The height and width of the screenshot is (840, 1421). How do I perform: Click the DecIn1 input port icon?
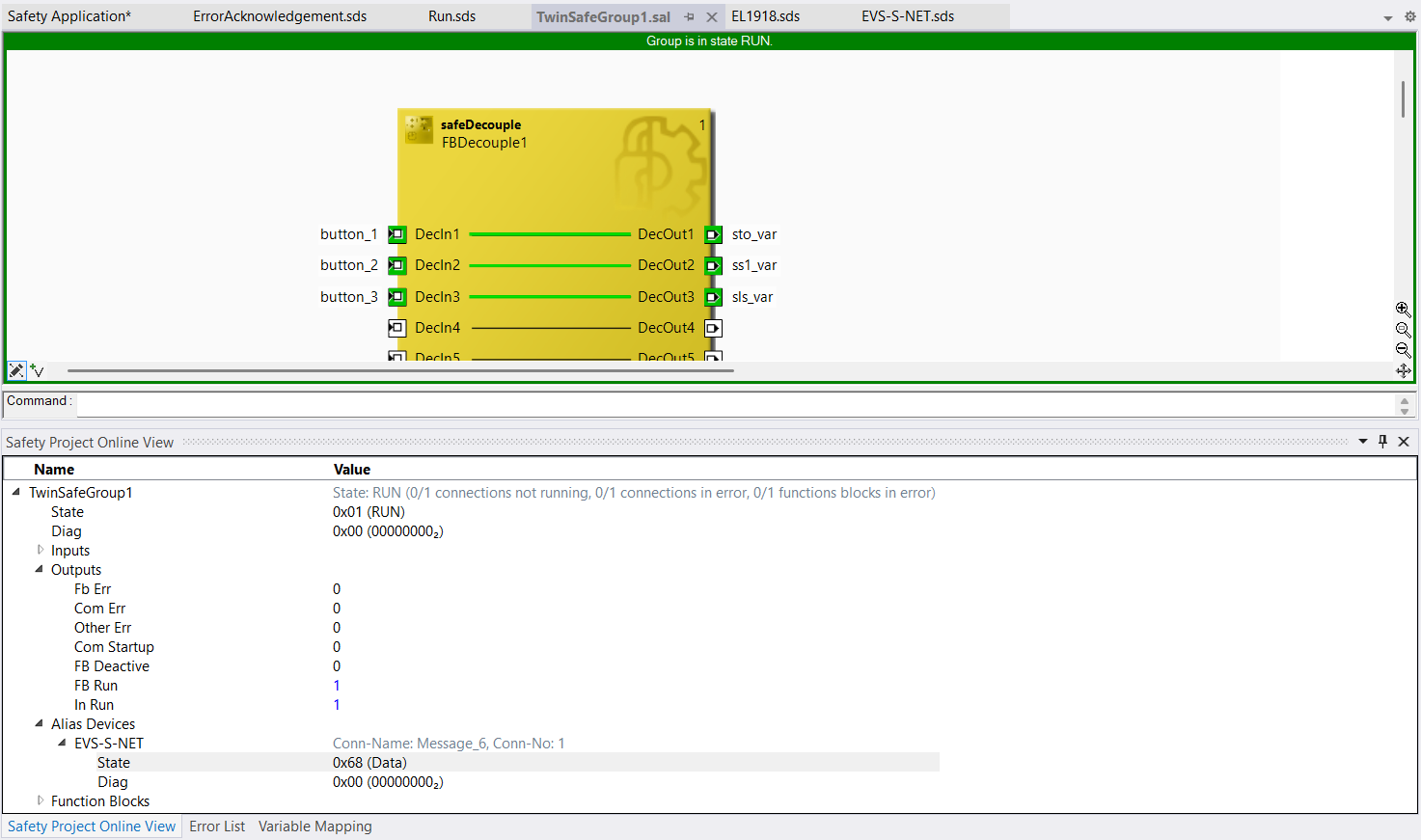[396, 234]
